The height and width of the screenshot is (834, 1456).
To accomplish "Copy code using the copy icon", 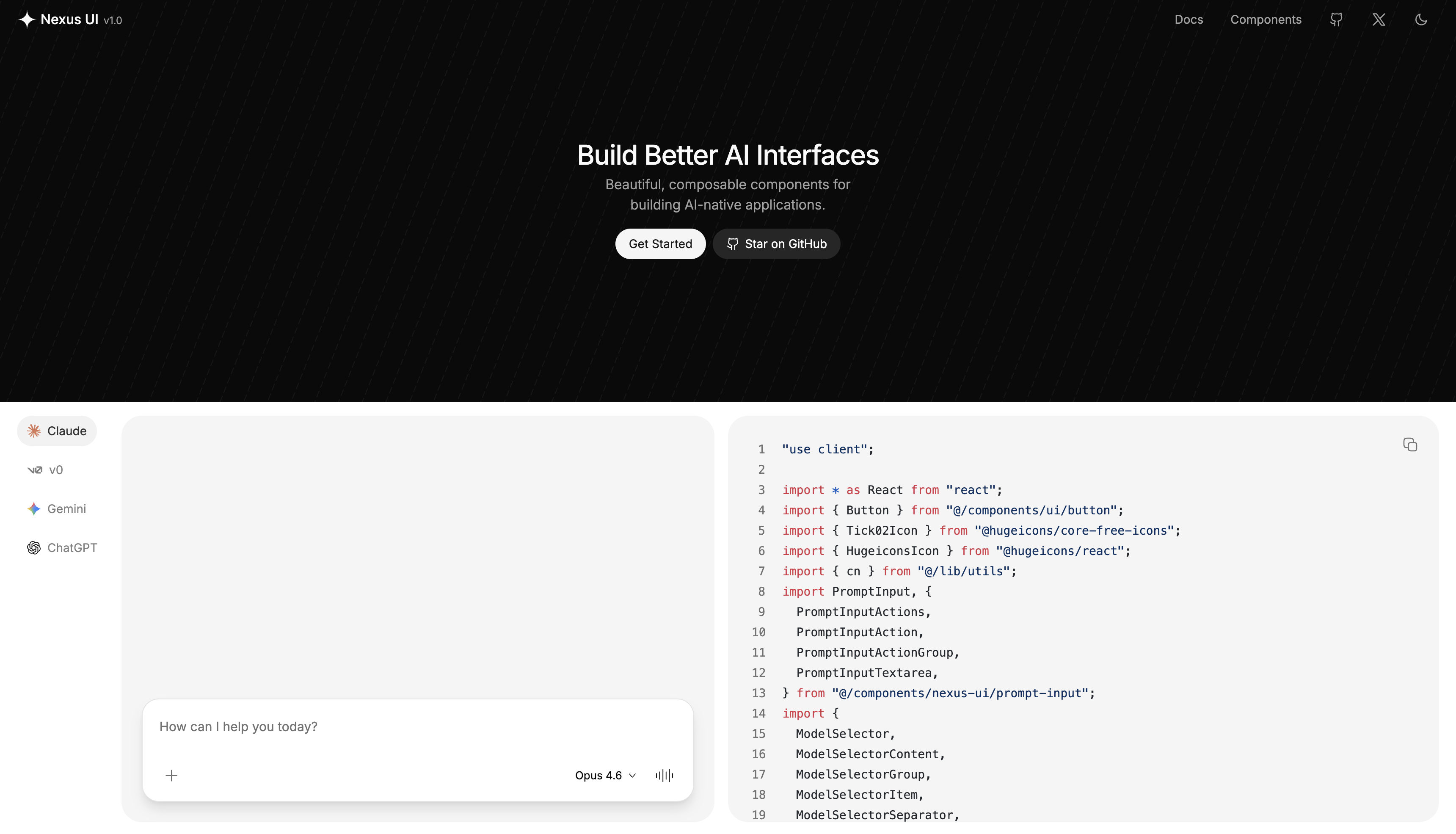I will pos(1409,445).
